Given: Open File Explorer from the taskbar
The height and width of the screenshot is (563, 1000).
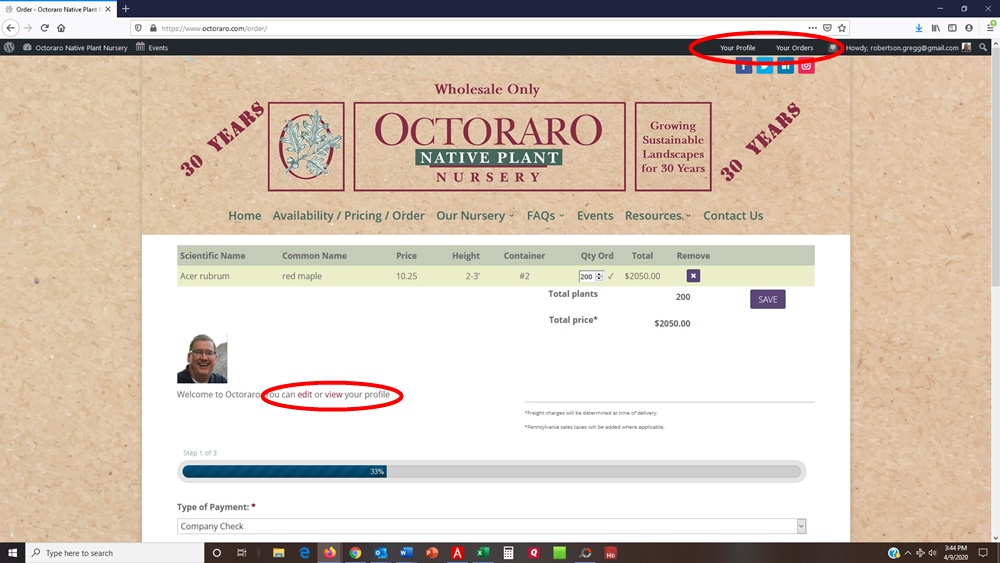Looking at the screenshot, I should pyautogui.click(x=279, y=553).
